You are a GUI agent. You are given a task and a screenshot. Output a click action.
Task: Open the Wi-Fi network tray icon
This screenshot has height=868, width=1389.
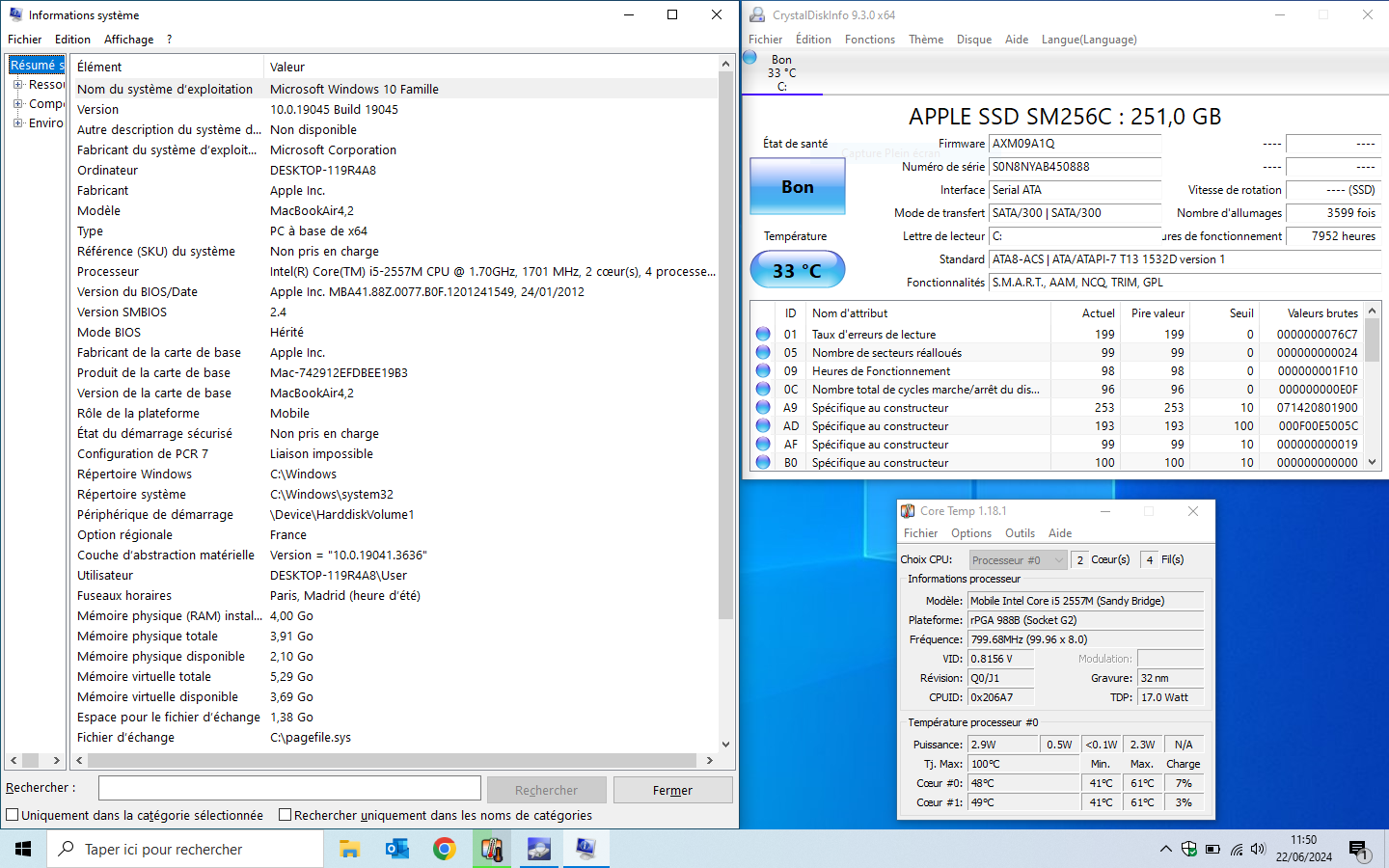click(1236, 850)
